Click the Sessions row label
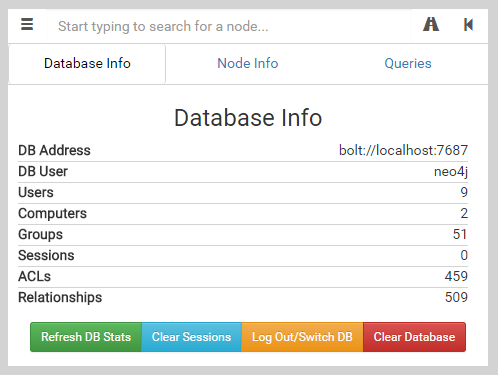 (46, 255)
